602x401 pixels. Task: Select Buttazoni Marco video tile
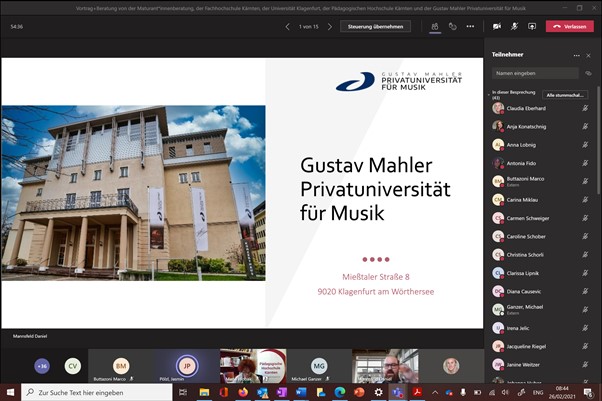coord(121,366)
